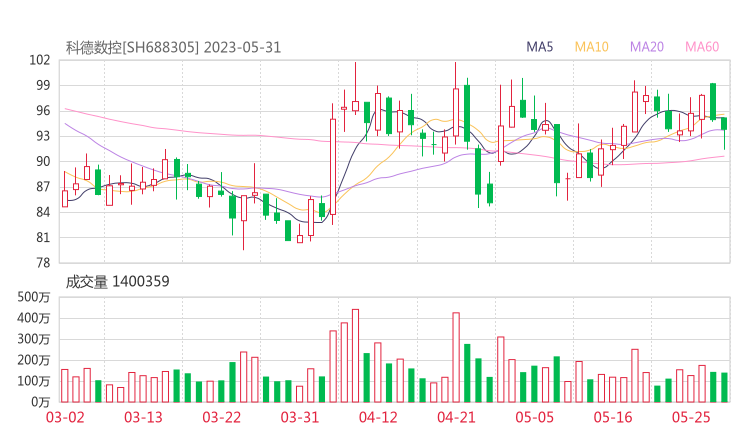Click the 93 price axis label
The height and width of the screenshot is (440, 740).
(43, 136)
